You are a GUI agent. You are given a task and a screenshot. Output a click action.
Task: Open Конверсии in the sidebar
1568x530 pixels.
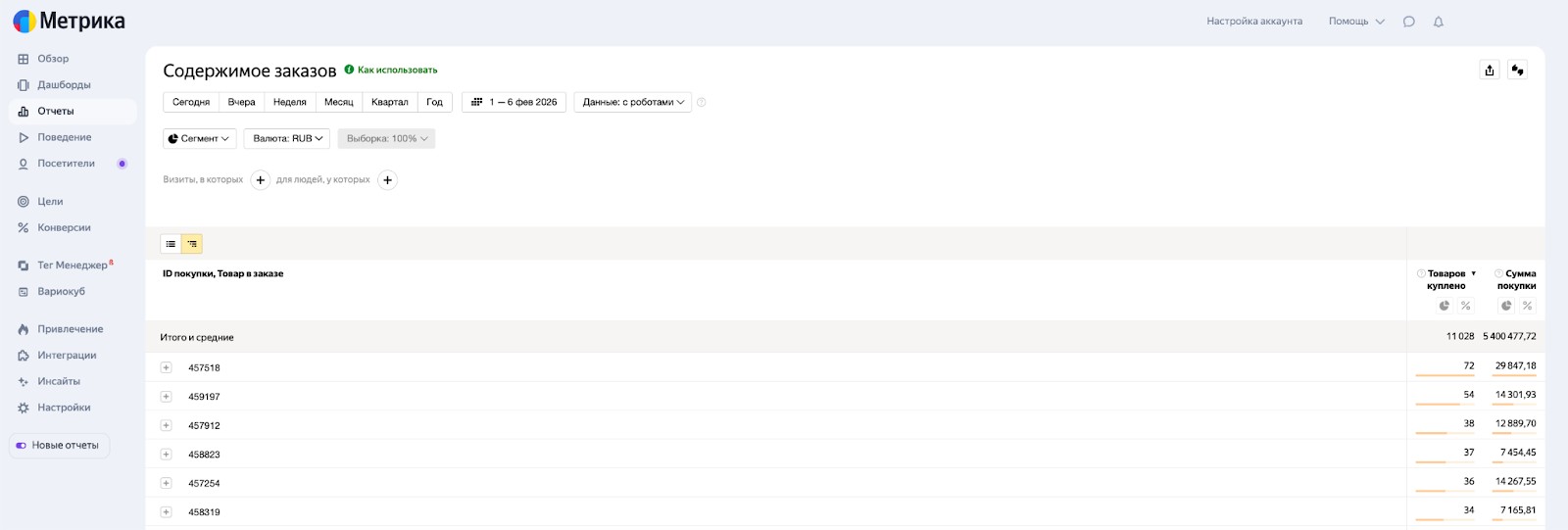pos(64,228)
